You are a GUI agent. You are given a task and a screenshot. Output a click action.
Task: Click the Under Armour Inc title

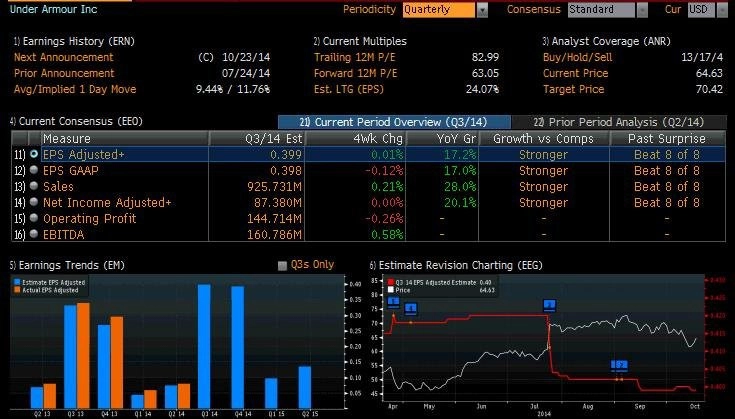point(53,9)
